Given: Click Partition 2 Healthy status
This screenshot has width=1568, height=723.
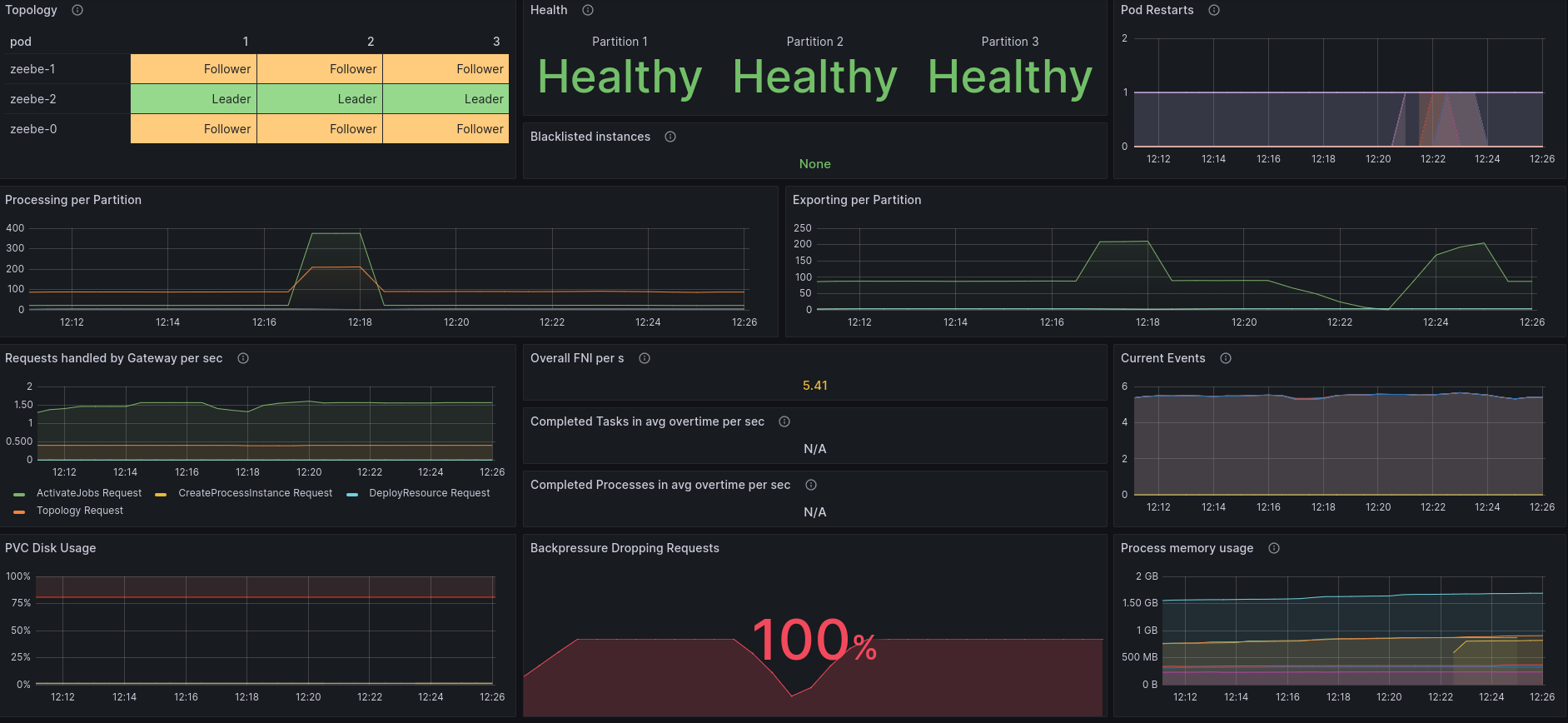Looking at the screenshot, I should pyautogui.click(x=814, y=78).
